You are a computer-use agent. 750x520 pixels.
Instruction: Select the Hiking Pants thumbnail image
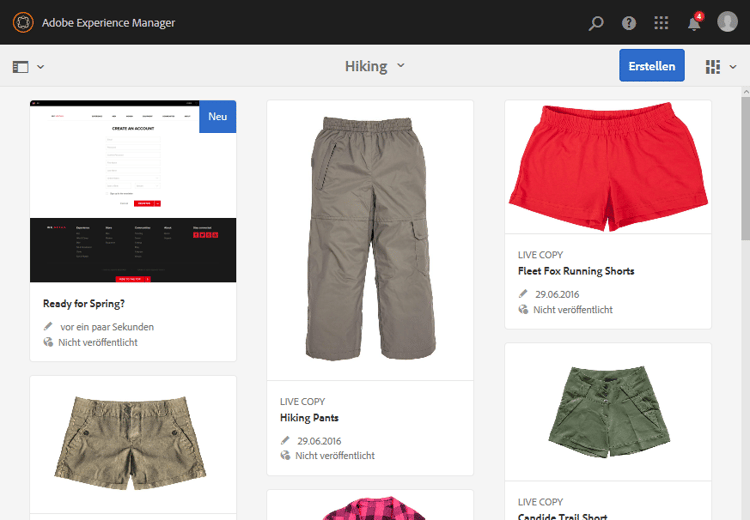tap(370, 240)
